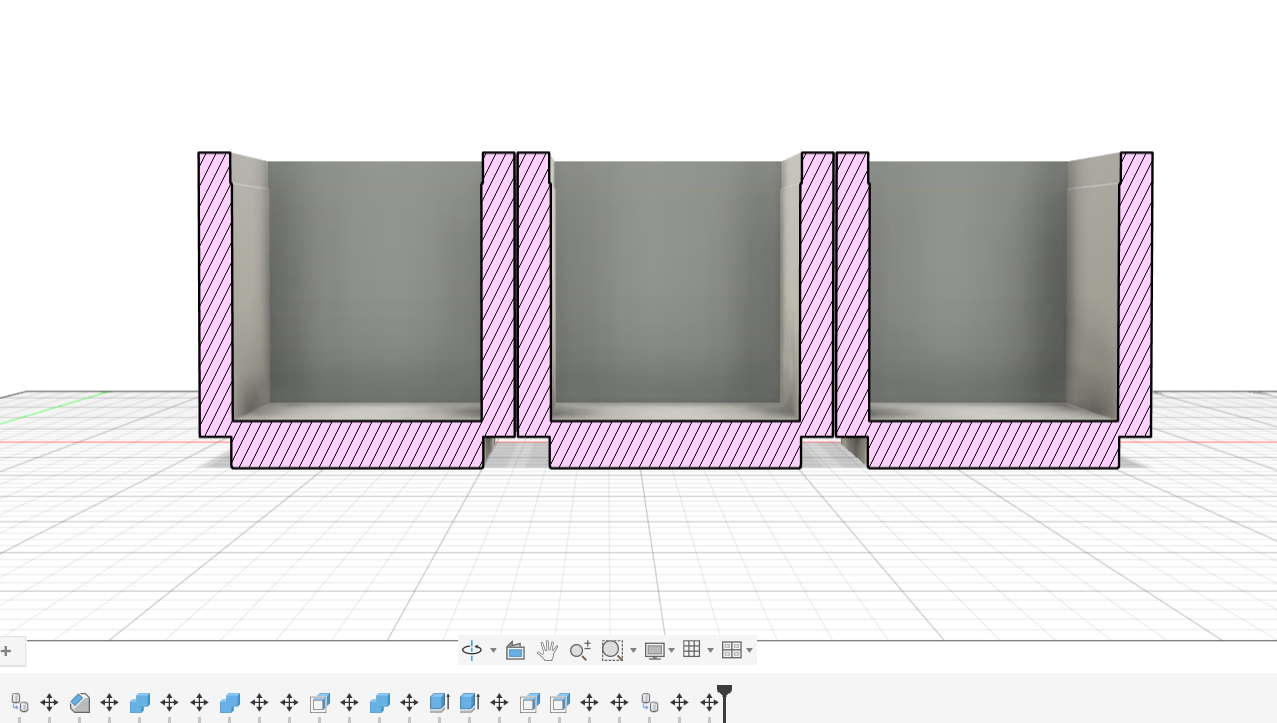Viewport: 1277px width, 723px height.
Task: Click the Zoom Window fit icon
Action: (612, 650)
